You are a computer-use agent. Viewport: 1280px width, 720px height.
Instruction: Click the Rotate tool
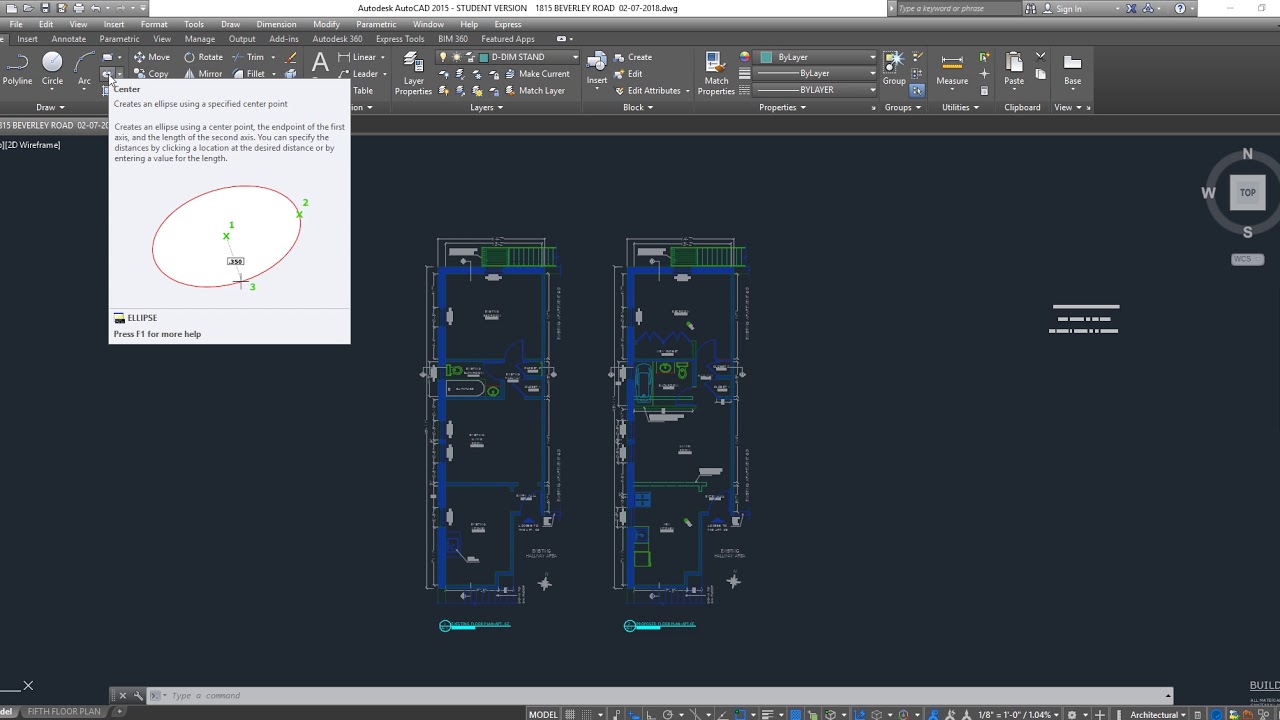click(203, 57)
